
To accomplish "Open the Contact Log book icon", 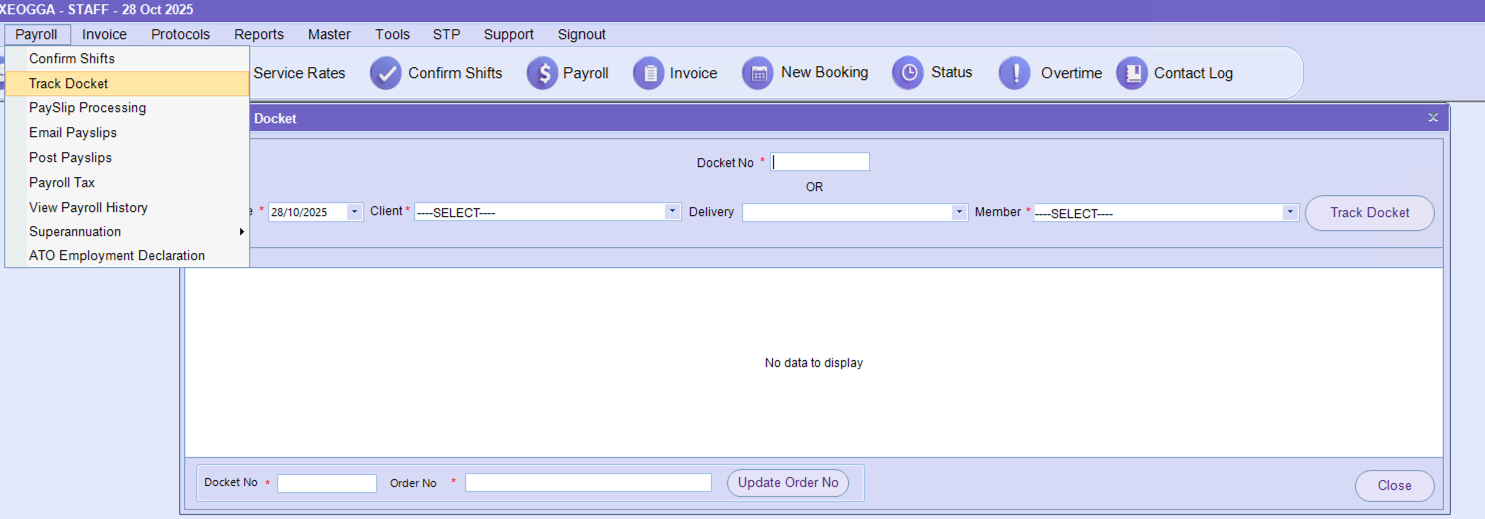I will [x=1132, y=73].
